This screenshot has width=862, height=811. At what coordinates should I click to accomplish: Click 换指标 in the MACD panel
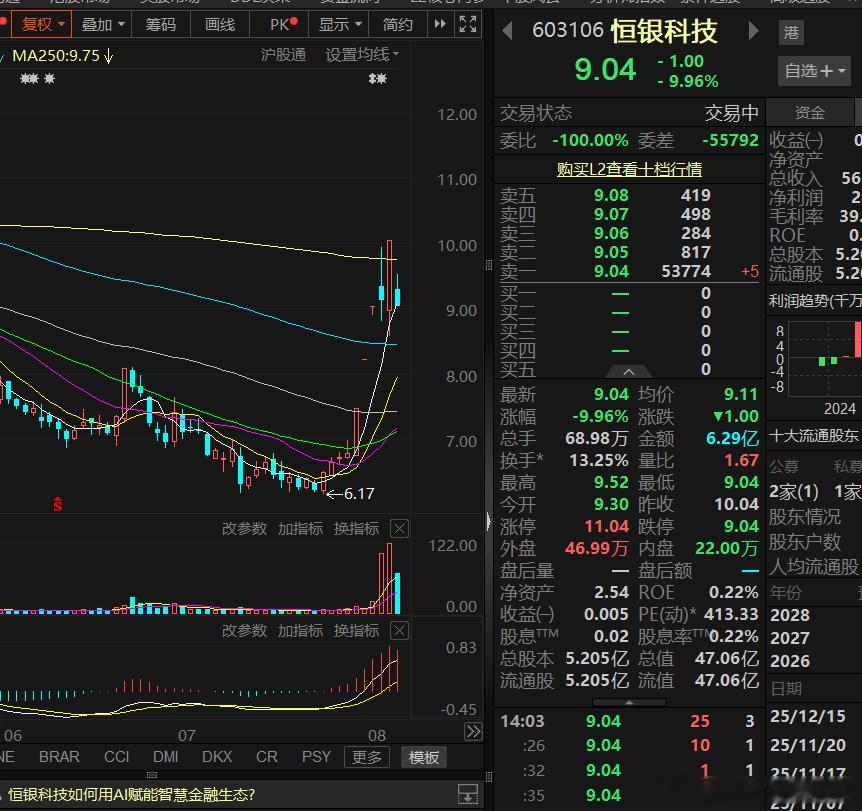[x=356, y=630]
